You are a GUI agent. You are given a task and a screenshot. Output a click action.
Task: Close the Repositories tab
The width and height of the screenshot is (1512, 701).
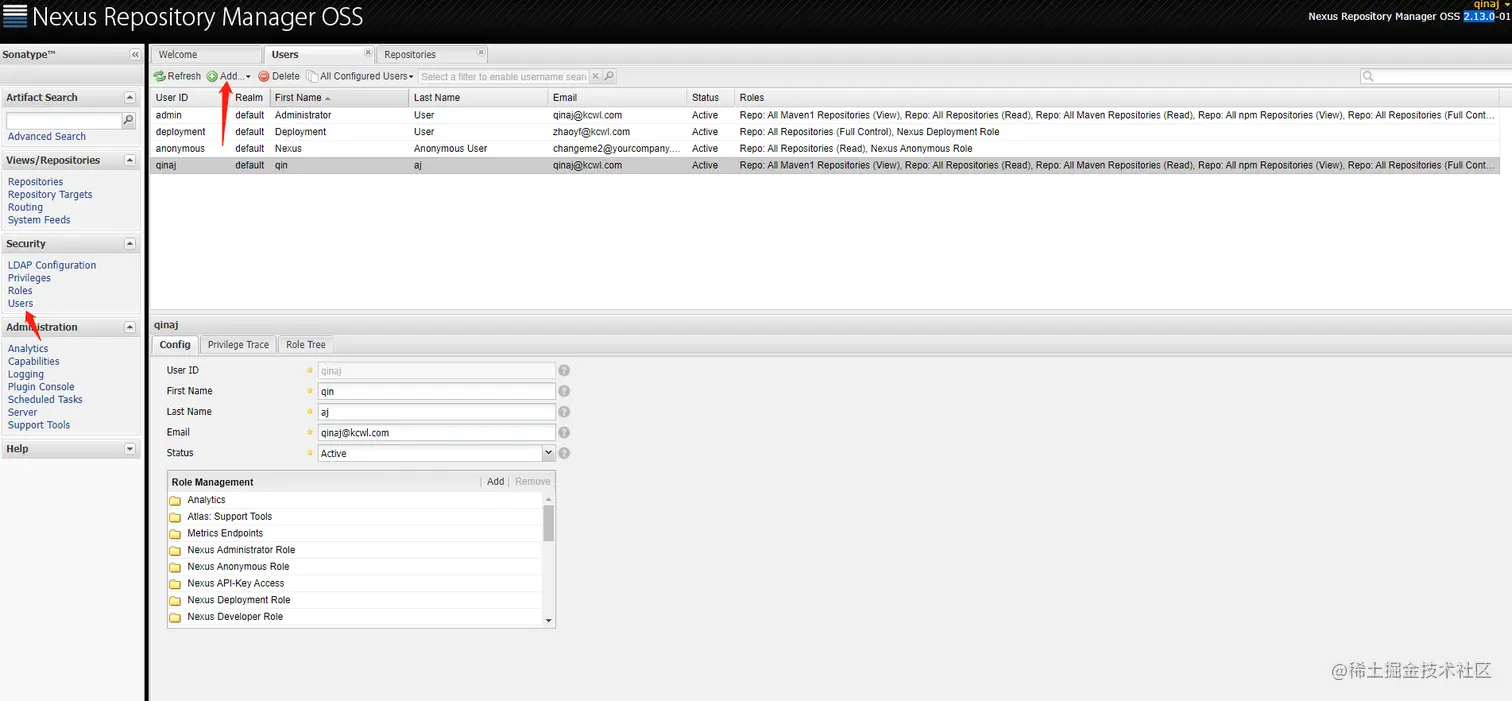pos(481,53)
